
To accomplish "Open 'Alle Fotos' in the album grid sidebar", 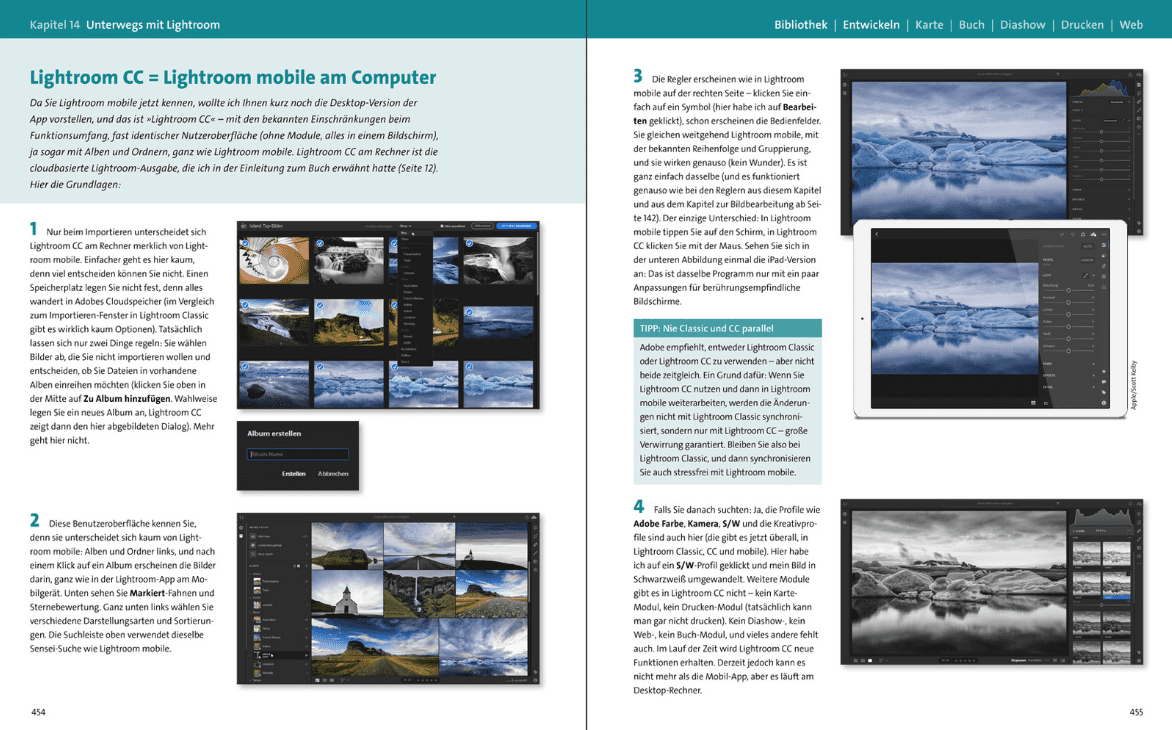I will point(278,536).
